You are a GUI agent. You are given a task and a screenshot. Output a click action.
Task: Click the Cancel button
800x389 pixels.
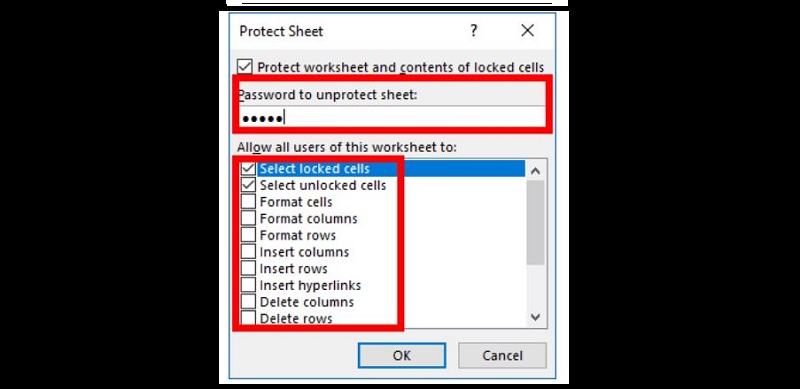(x=502, y=355)
